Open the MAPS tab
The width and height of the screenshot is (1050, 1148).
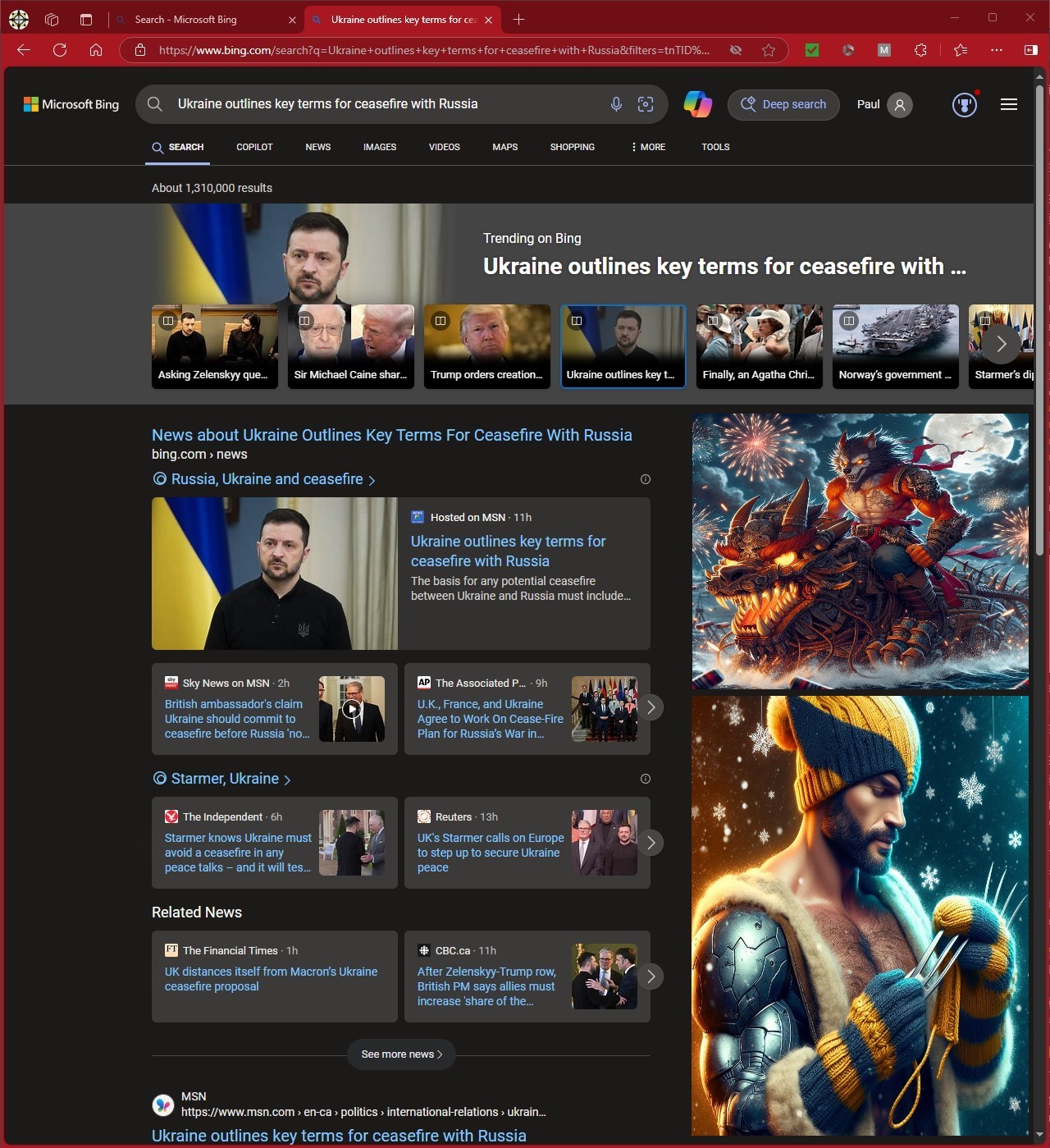(x=505, y=147)
